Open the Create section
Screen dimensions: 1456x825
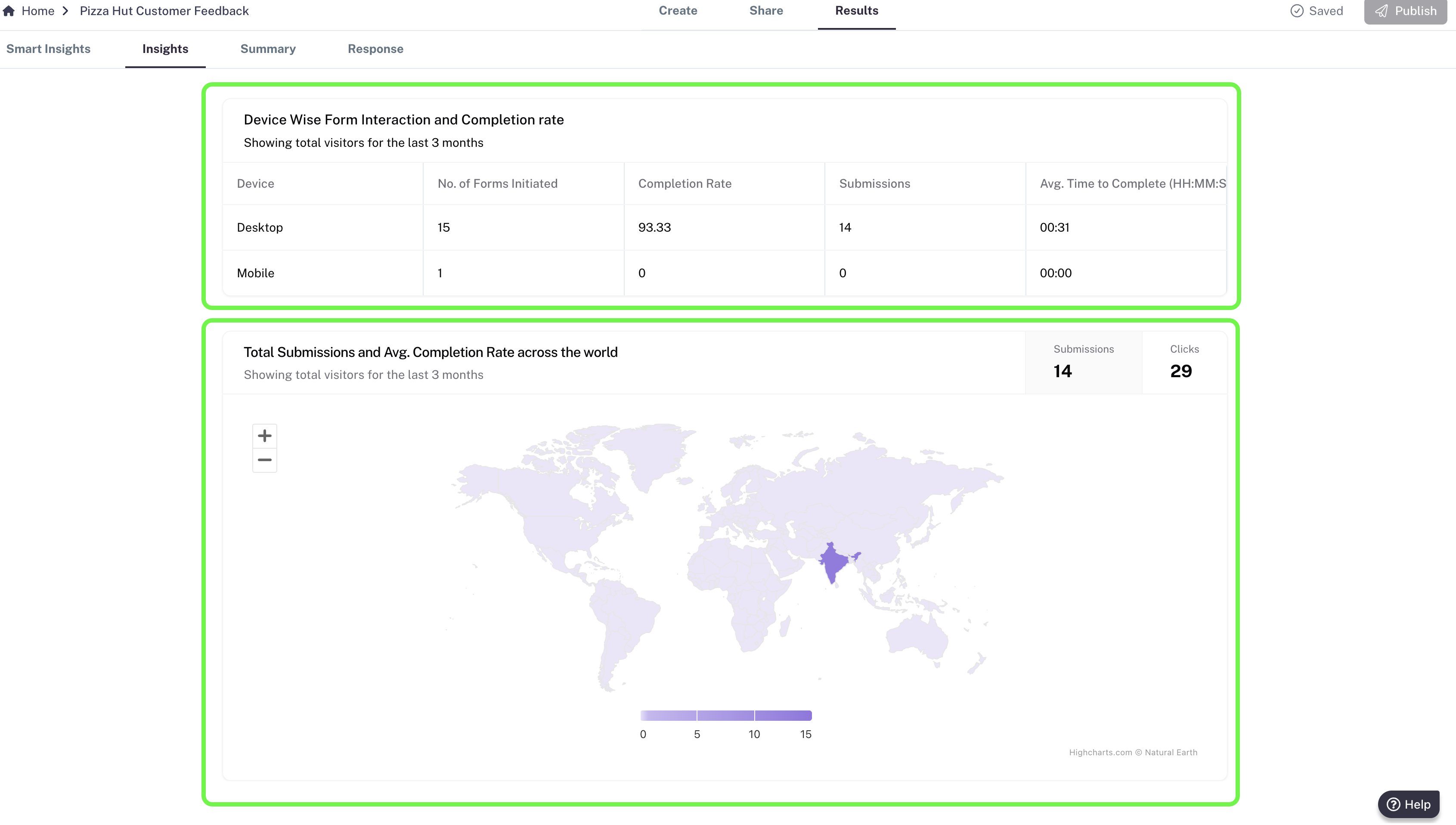[678, 11]
